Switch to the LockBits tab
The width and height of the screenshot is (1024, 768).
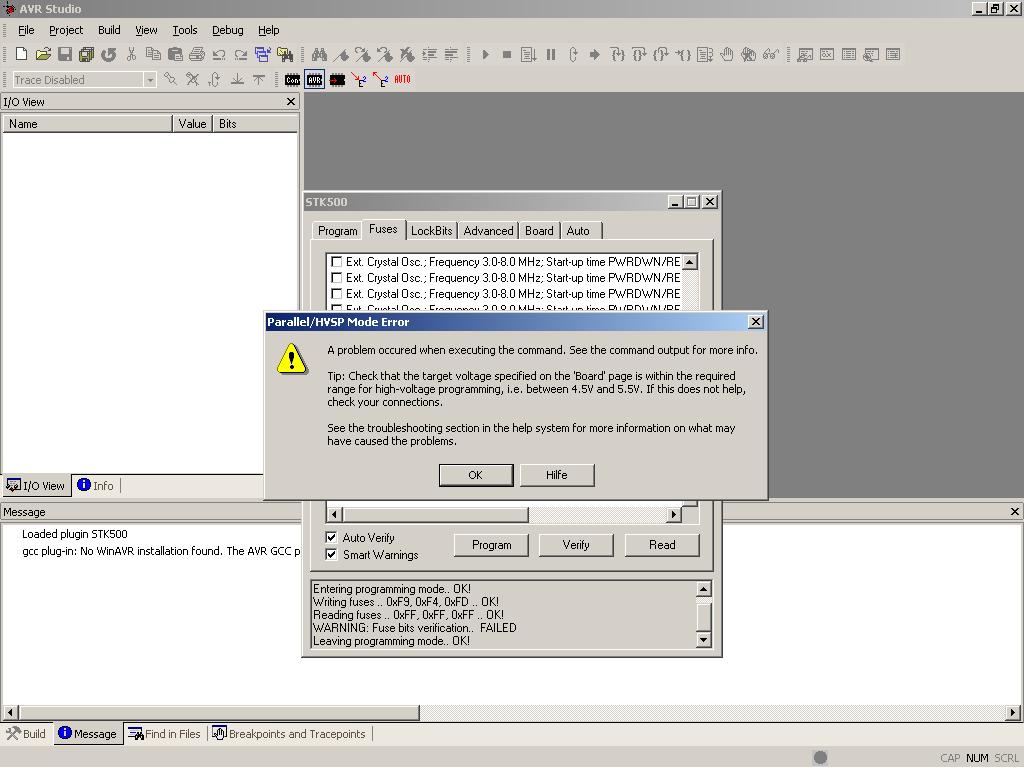431,231
